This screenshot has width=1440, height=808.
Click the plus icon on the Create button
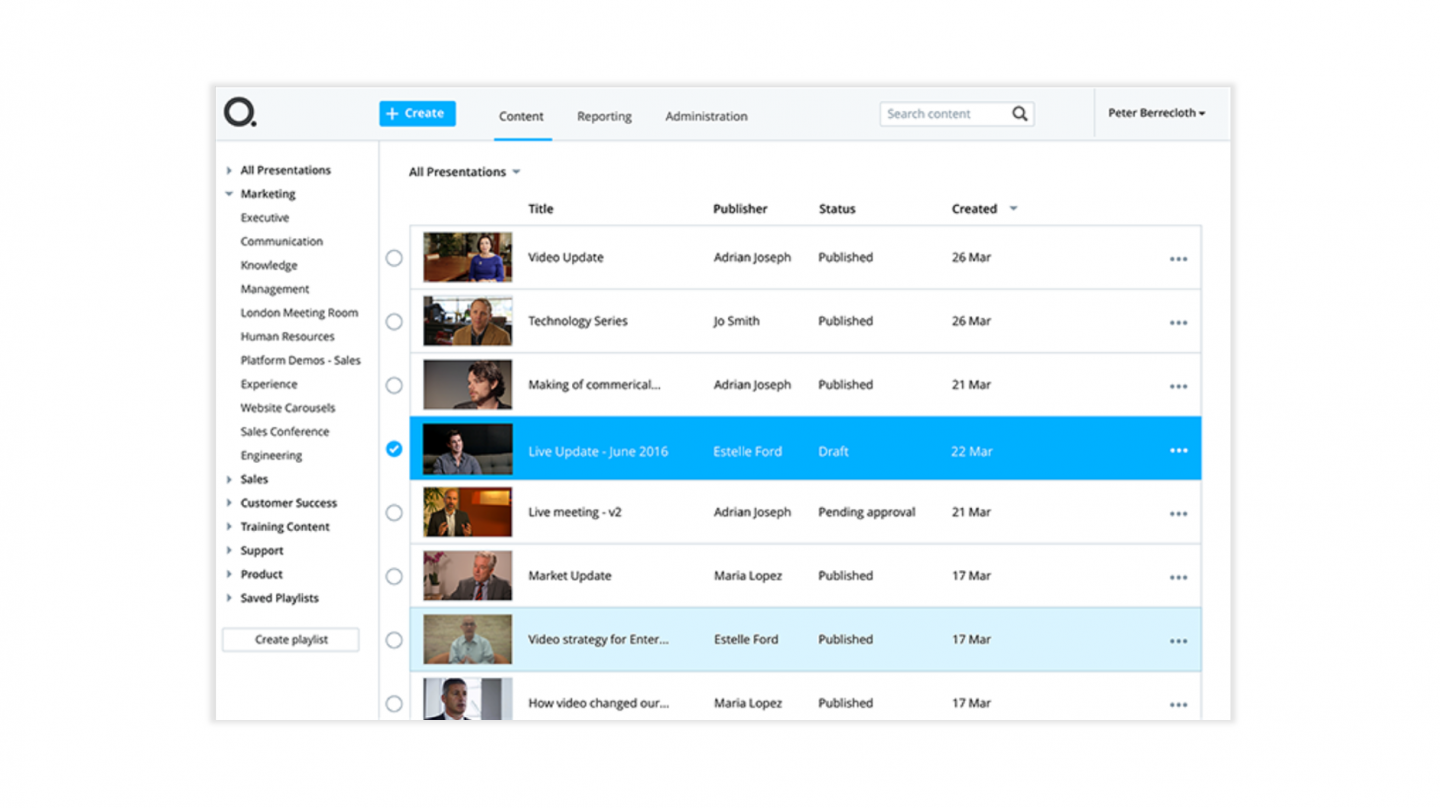pyautogui.click(x=390, y=113)
